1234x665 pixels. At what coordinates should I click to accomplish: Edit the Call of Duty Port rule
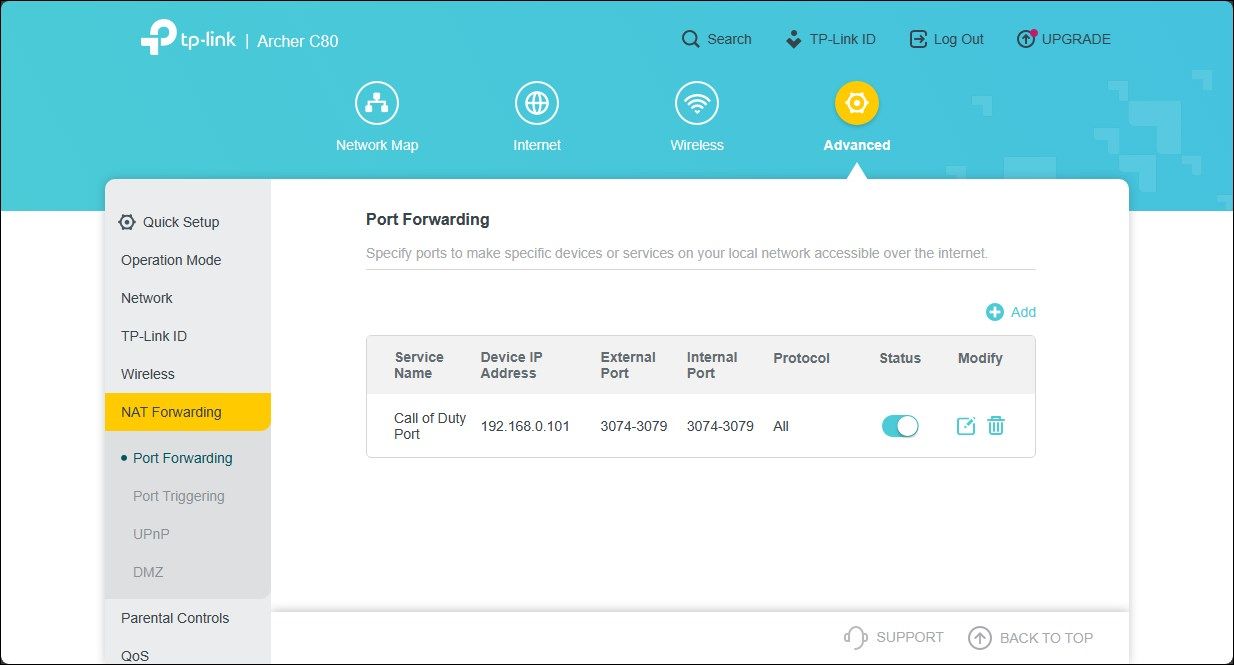click(964, 425)
